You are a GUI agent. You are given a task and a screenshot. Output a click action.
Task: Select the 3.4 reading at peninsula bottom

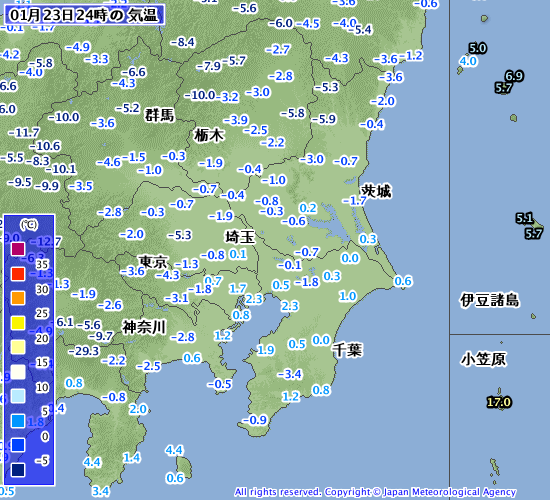[101, 491]
